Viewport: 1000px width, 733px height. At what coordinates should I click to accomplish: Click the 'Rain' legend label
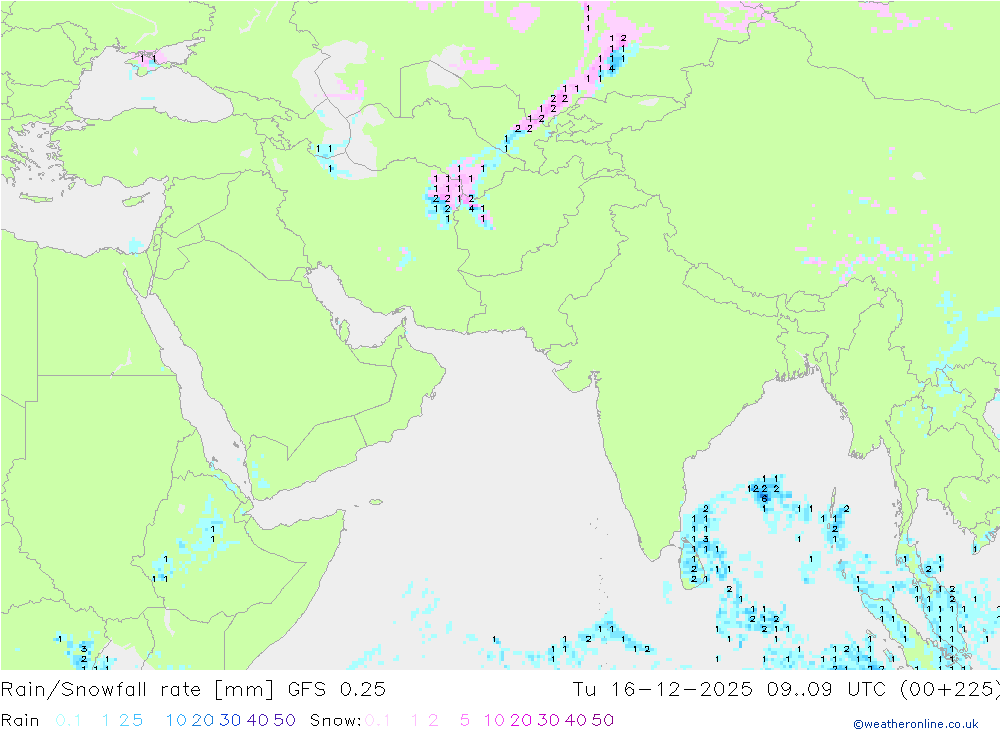point(20,720)
